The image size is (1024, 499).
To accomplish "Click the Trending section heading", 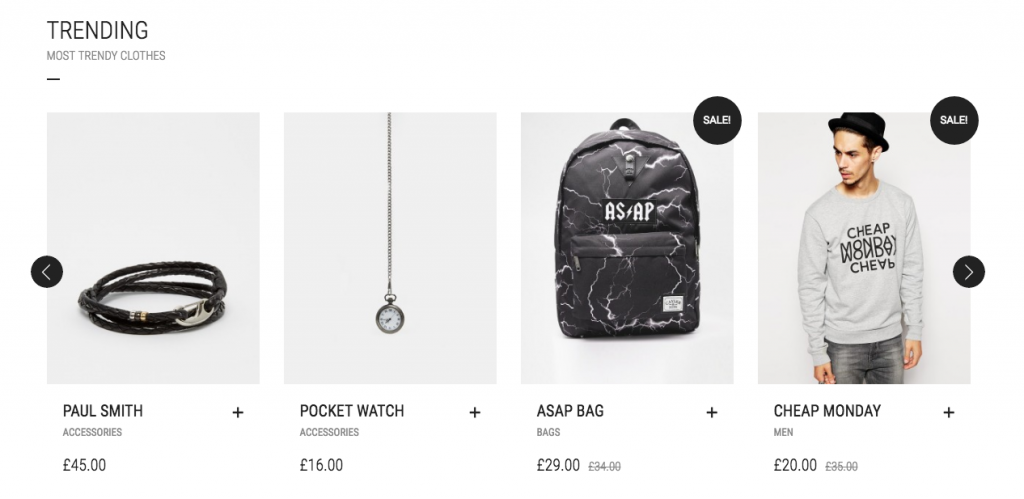I will point(97,30).
